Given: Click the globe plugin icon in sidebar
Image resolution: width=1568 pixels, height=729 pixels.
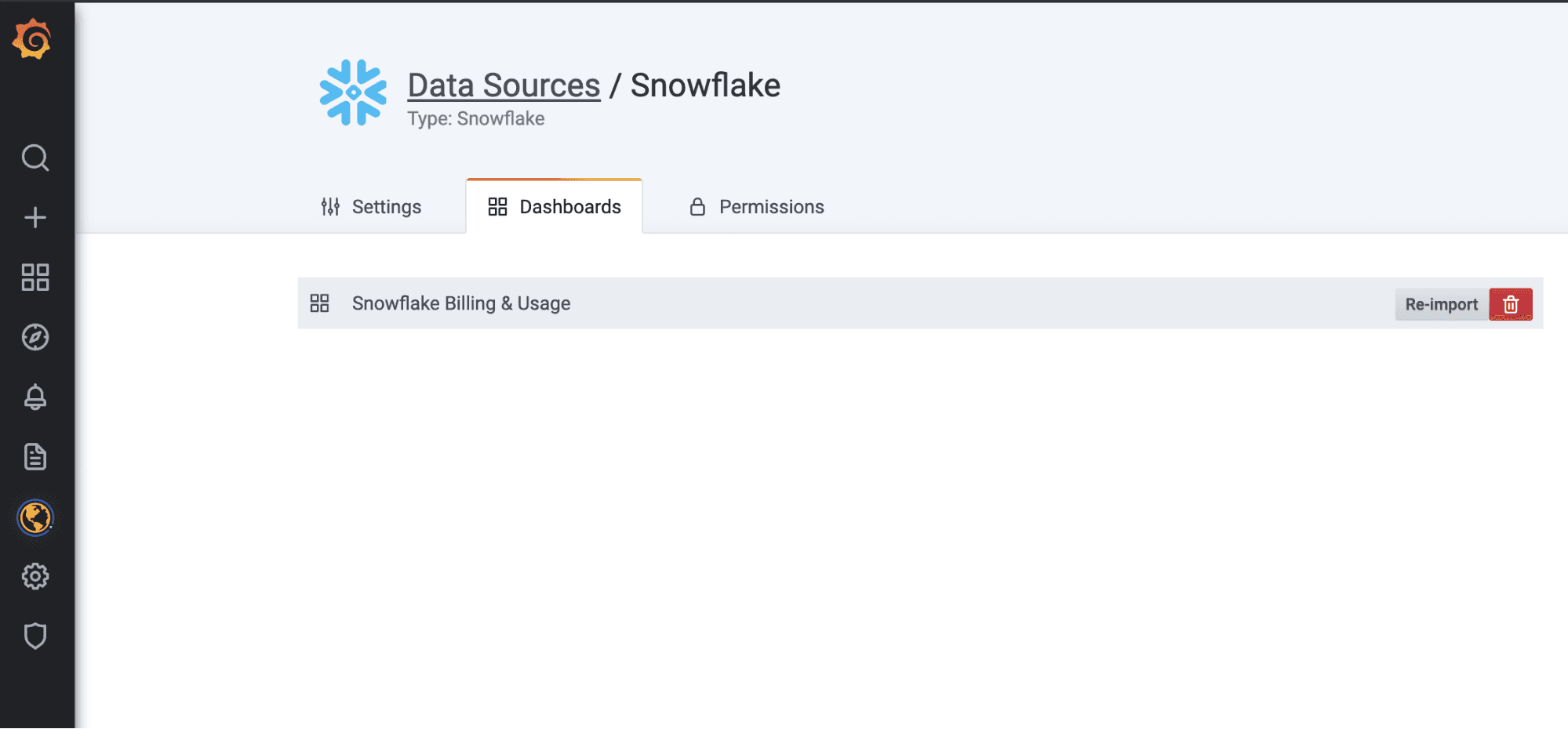Looking at the screenshot, I should click(x=35, y=517).
